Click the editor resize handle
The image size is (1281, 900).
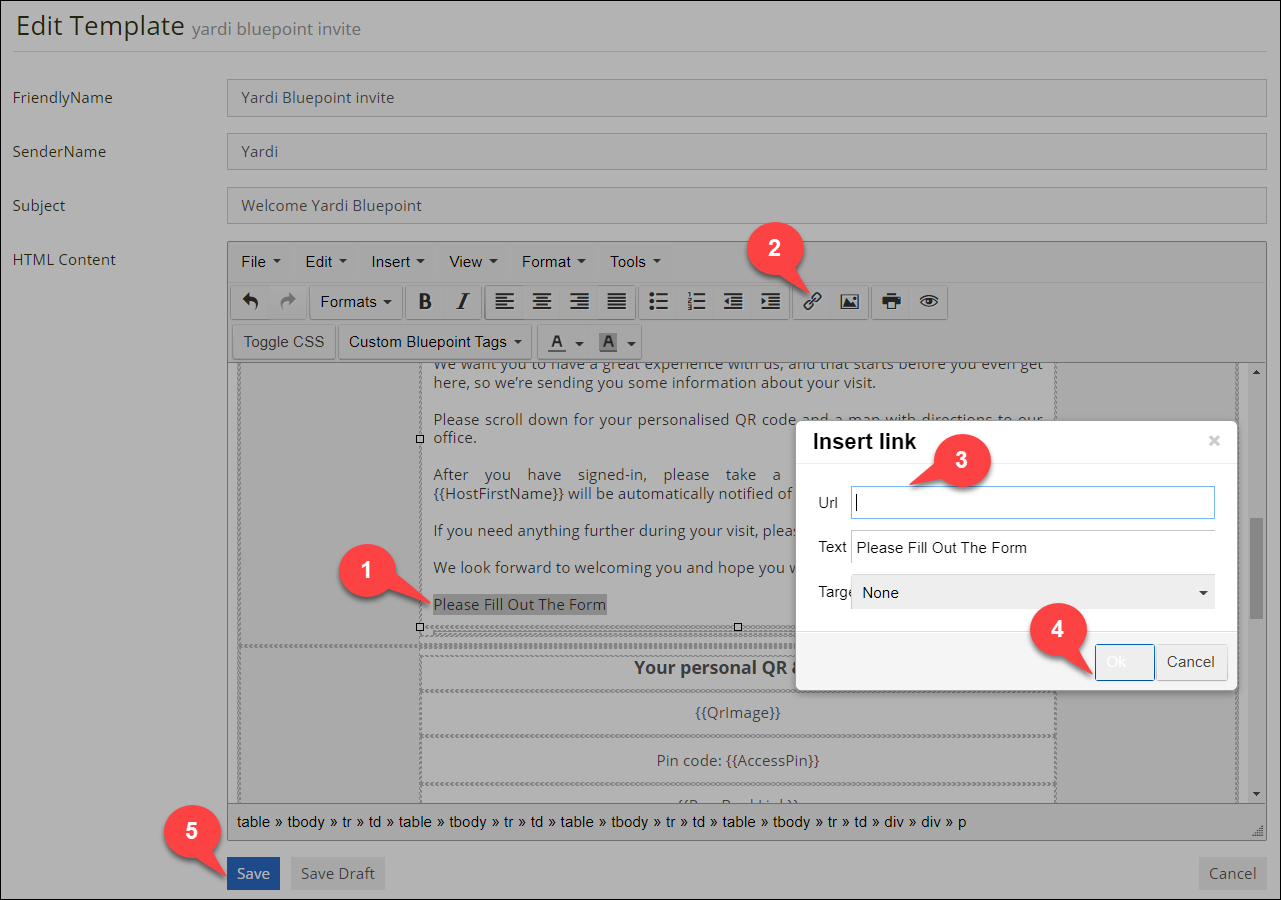pyautogui.click(x=1258, y=831)
